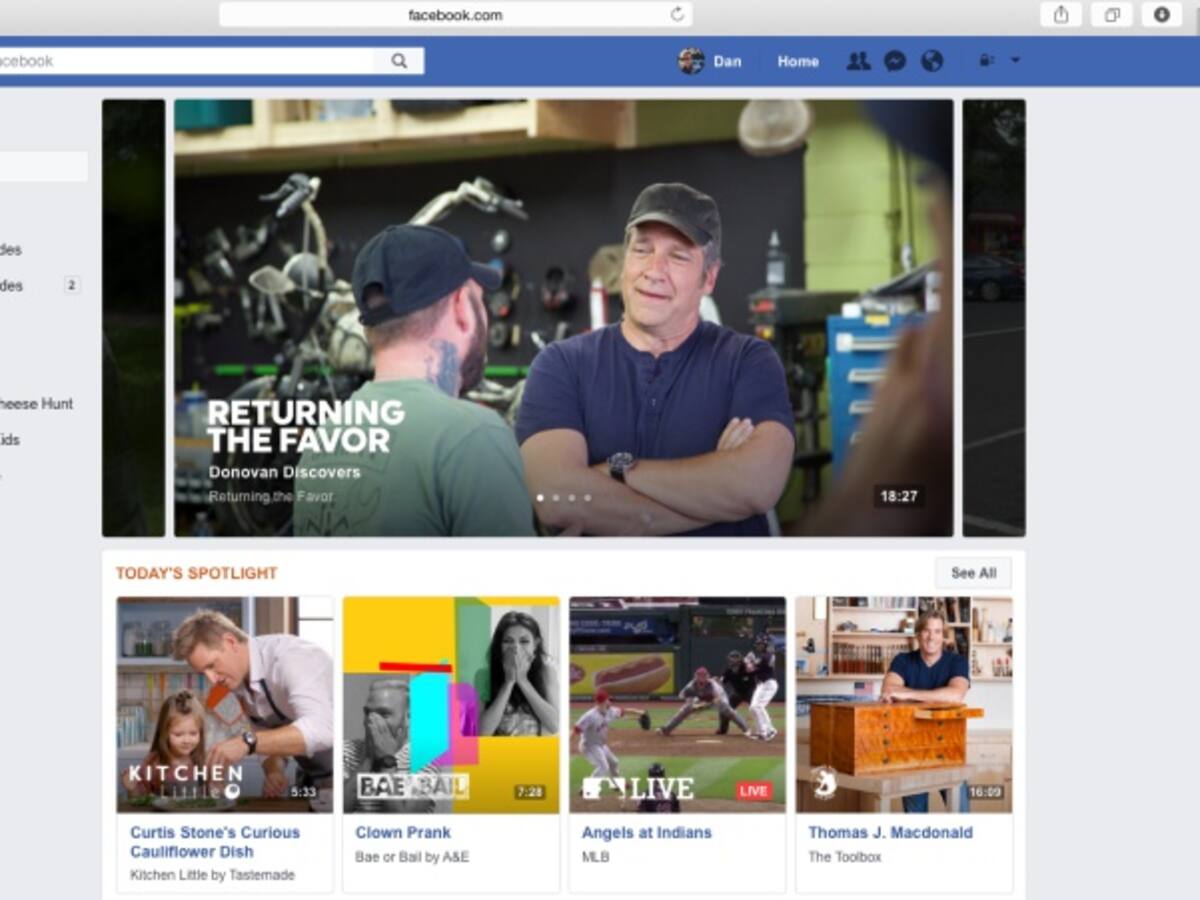Click the 5:33 duration badge
Viewport: 1200px width, 900px height.
point(303,792)
